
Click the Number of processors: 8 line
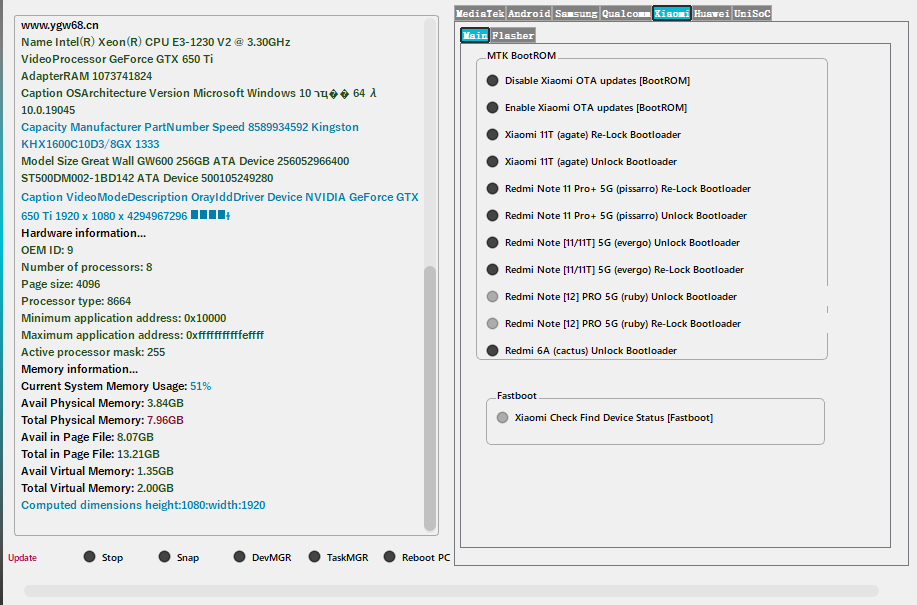click(x=87, y=267)
